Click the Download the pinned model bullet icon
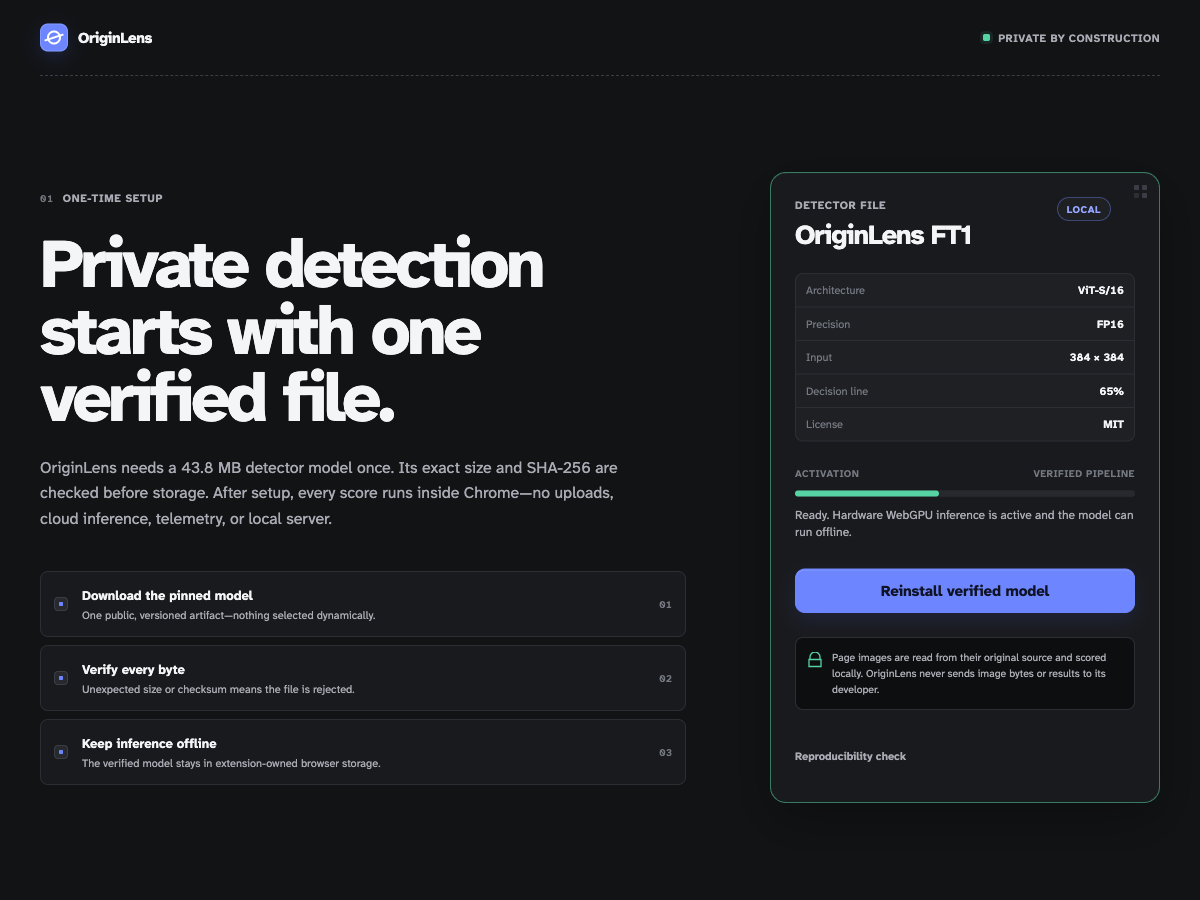This screenshot has height=900, width=1200. pos(61,604)
